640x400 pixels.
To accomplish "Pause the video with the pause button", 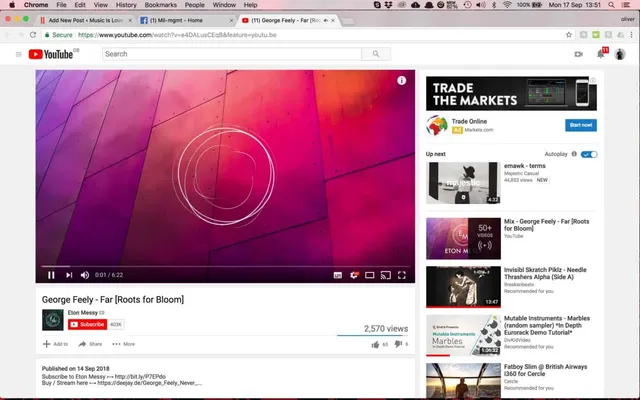I will (x=51, y=275).
